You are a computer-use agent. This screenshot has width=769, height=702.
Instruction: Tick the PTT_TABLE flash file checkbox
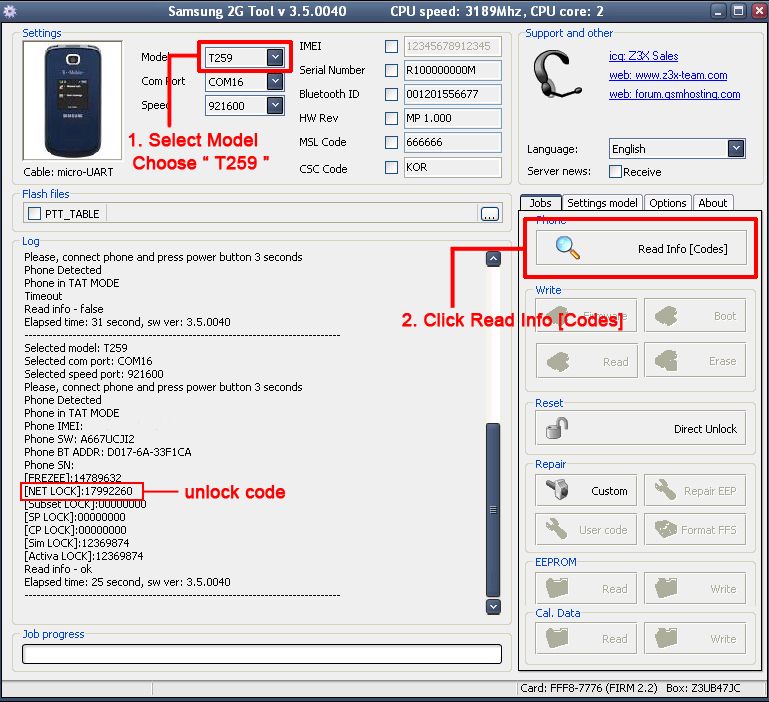point(35,213)
